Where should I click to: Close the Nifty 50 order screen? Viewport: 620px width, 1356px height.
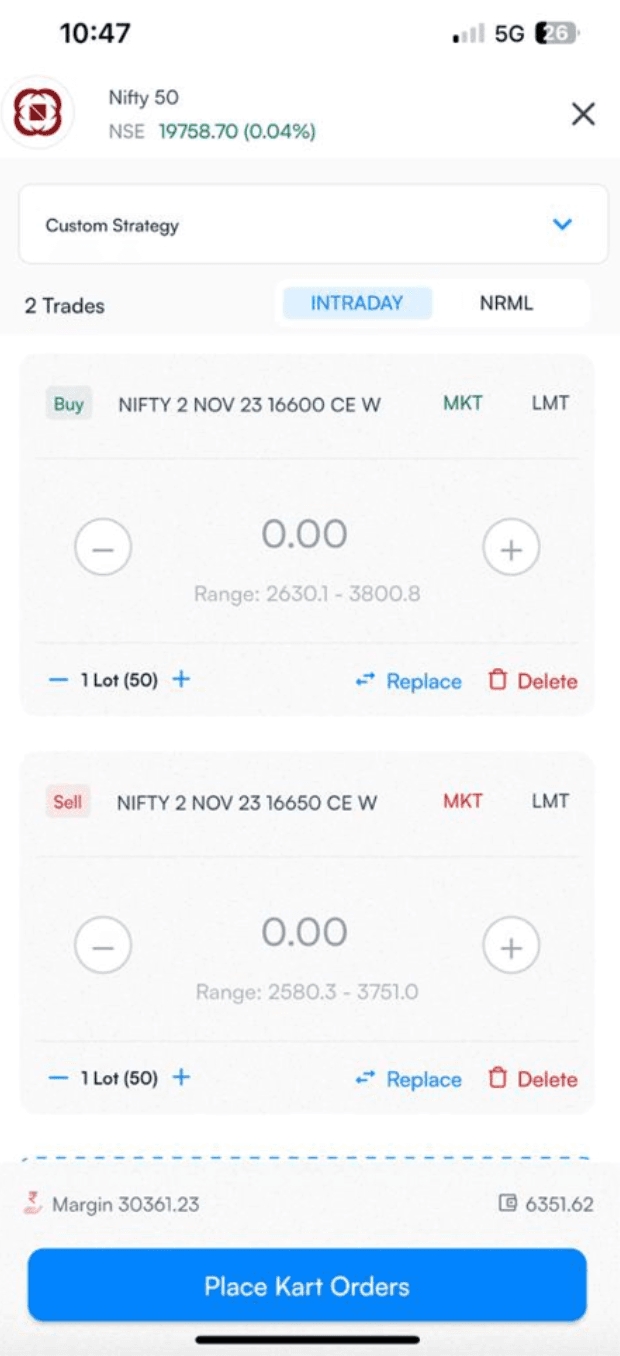click(x=583, y=114)
